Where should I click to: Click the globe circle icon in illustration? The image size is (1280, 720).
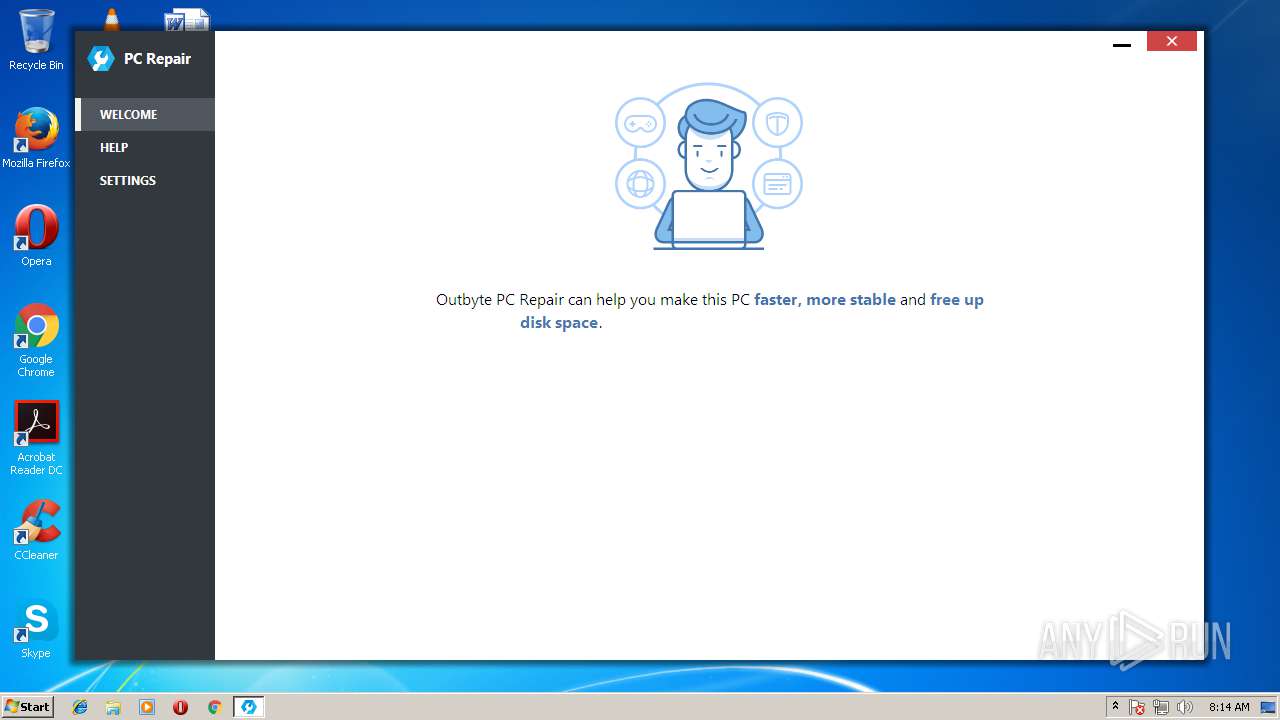(x=640, y=184)
